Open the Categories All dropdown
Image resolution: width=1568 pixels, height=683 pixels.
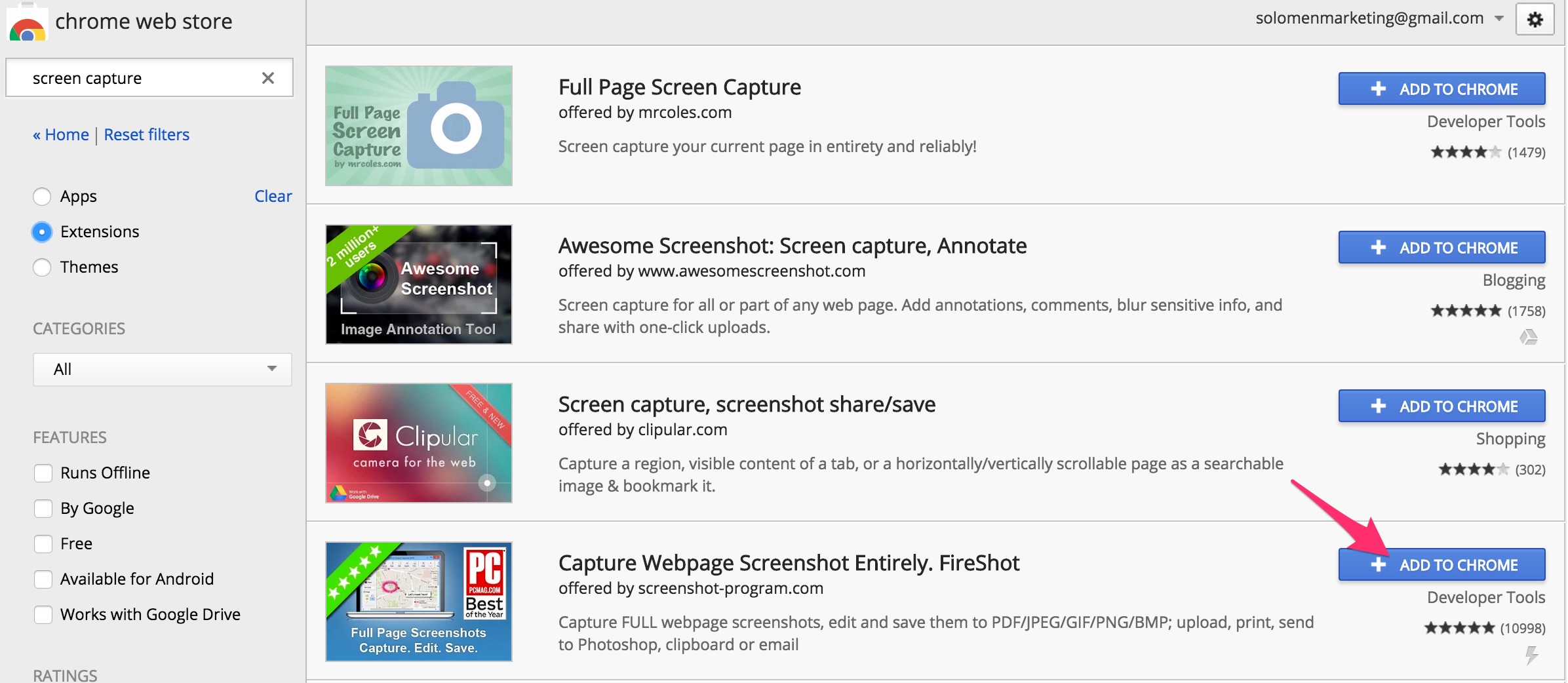[x=163, y=370]
